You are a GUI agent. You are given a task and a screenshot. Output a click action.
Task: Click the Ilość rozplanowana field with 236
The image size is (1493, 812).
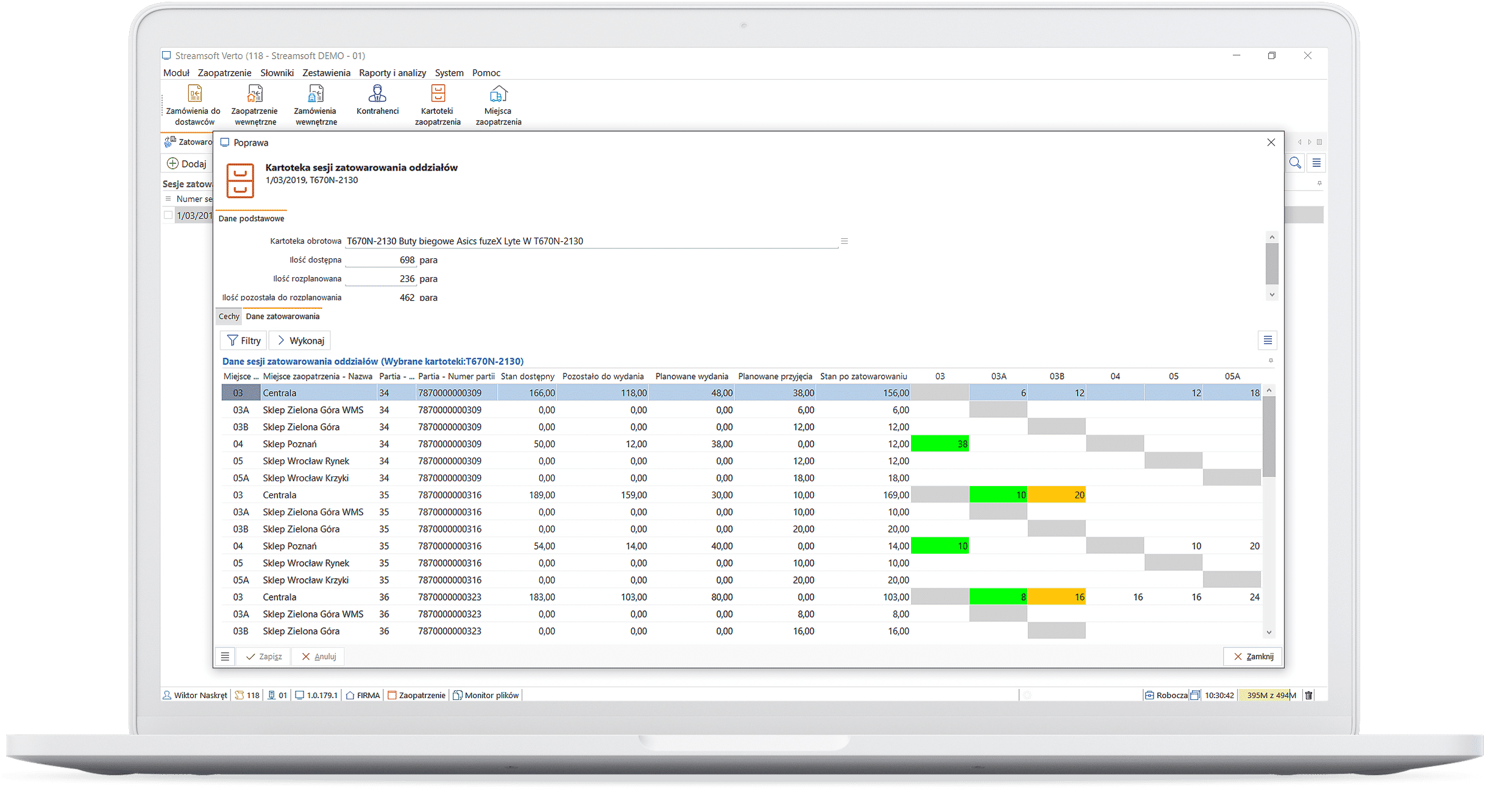click(380, 279)
